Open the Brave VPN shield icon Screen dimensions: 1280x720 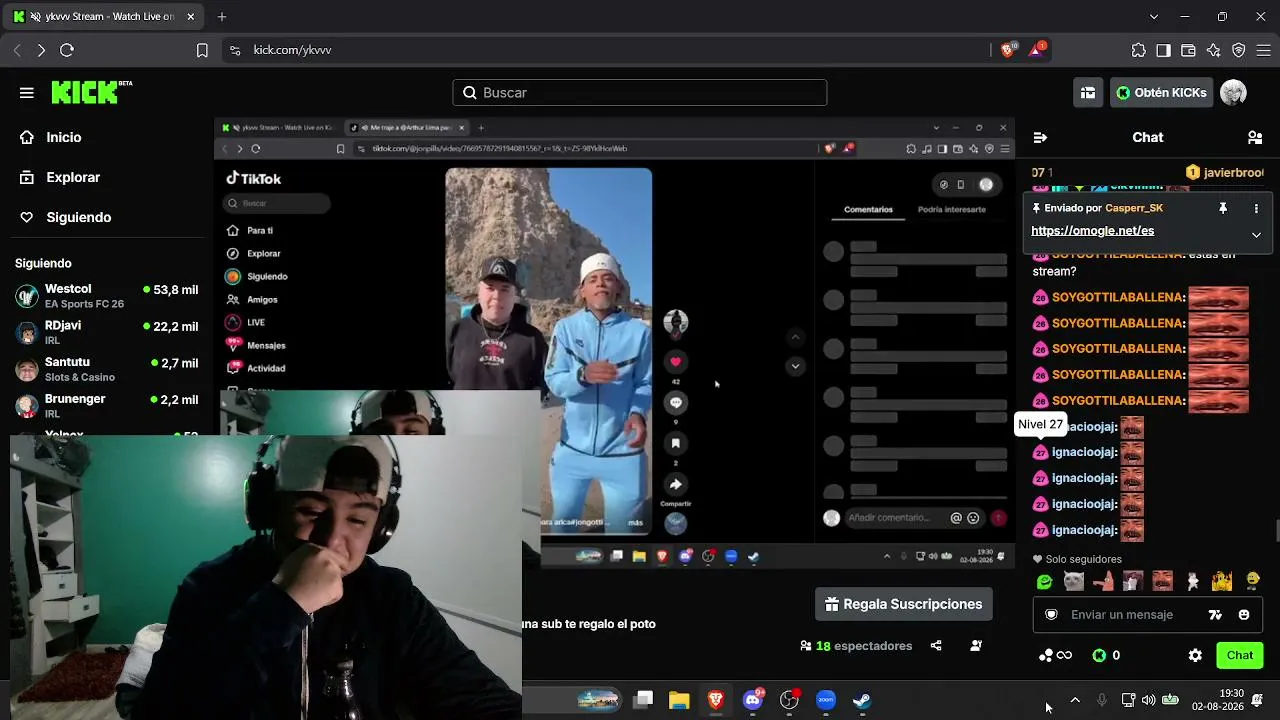point(1239,50)
